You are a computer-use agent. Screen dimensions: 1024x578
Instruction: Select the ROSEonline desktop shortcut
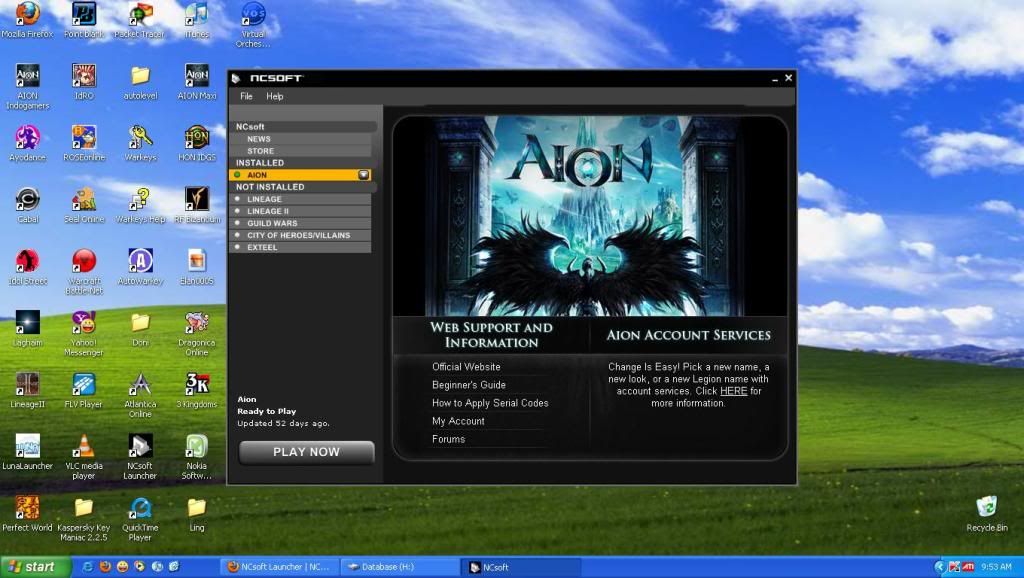[84, 143]
